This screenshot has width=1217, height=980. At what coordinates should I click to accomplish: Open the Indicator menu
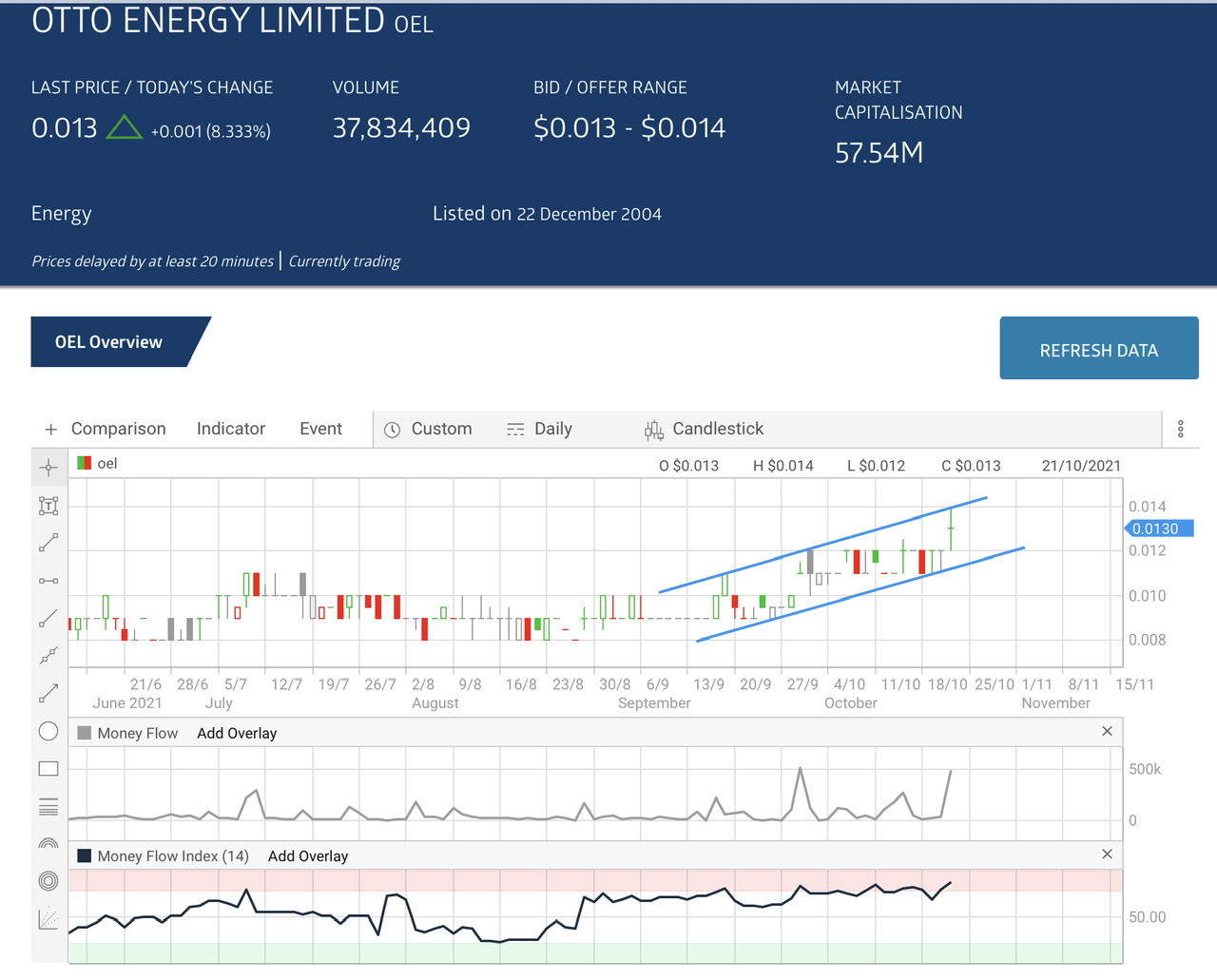point(230,429)
